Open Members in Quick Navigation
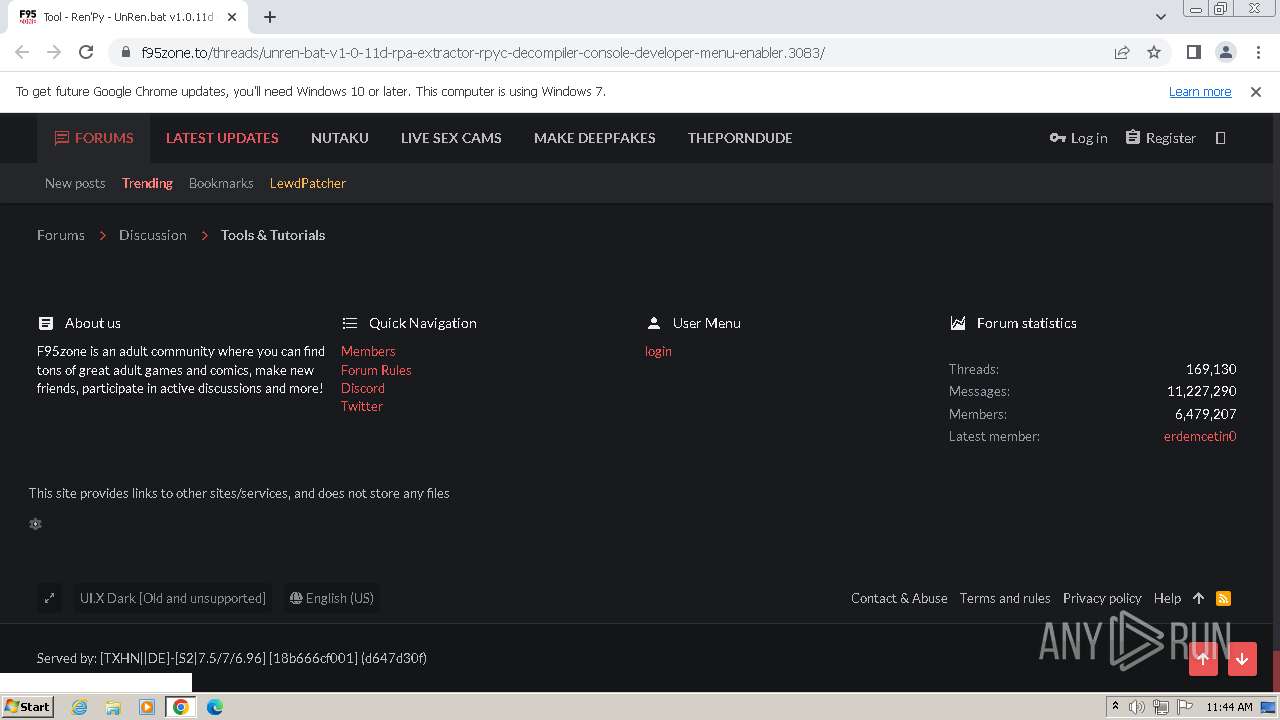Viewport: 1280px width, 720px height. [368, 351]
